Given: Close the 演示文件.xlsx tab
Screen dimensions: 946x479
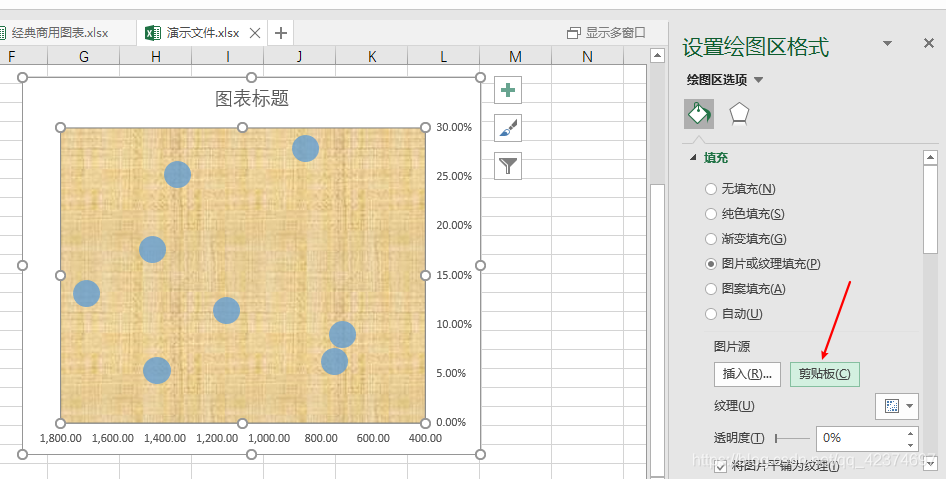Looking at the screenshot, I should 255,33.
